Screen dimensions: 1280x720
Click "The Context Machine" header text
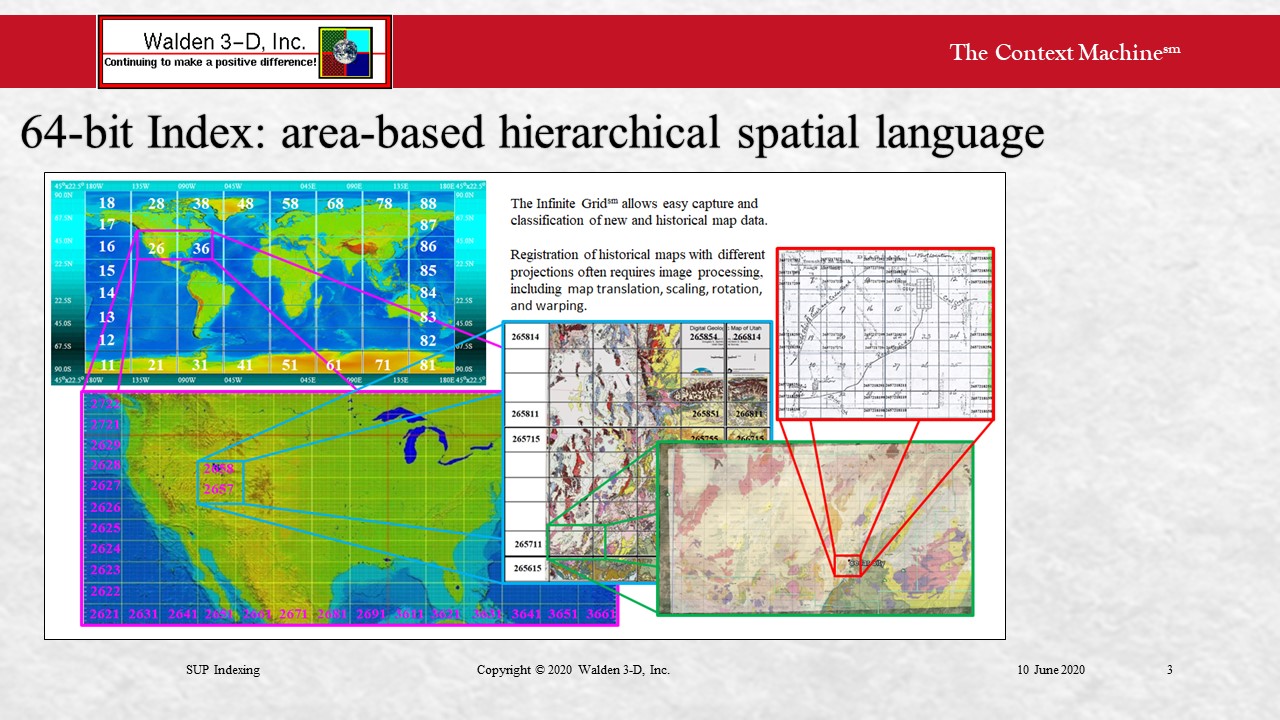pyautogui.click(x=1064, y=53)
